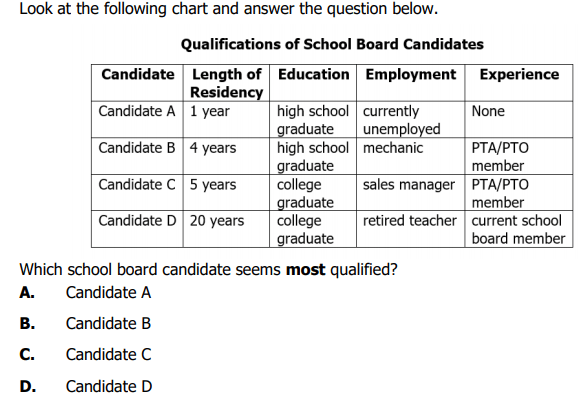Screen dimensions: 578x402
Task: Select answer C. Candidate C
Action: [x=85, y=354]
